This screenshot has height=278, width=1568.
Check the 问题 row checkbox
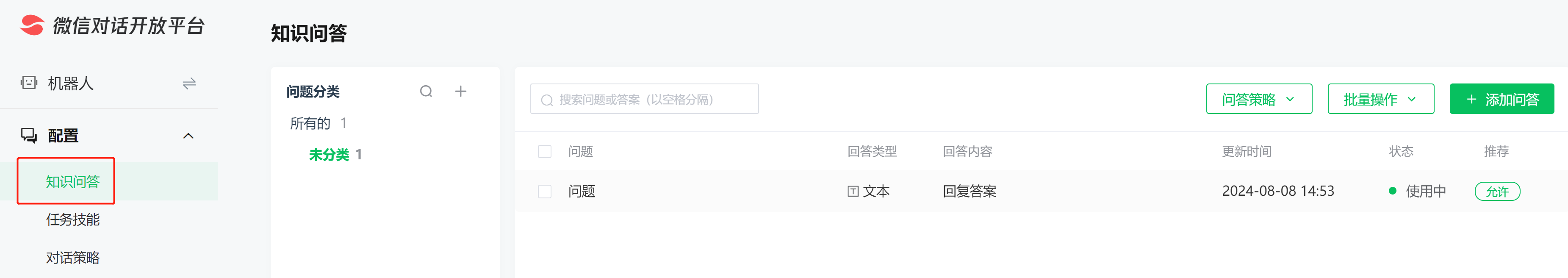pyautogui.click(x=545, y=192)
